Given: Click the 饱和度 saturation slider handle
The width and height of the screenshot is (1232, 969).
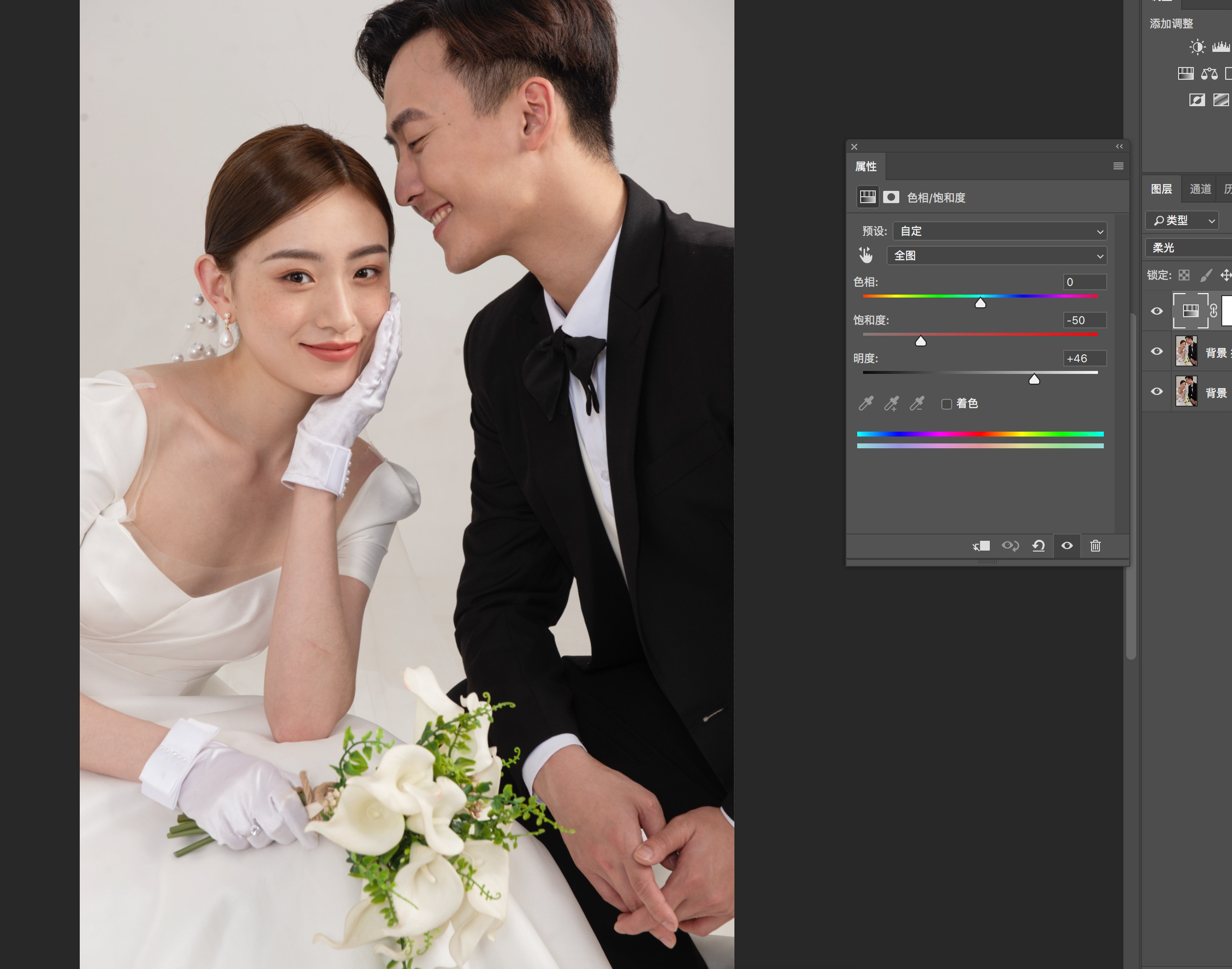Looking at the screenshot, I should coord(921,341).
